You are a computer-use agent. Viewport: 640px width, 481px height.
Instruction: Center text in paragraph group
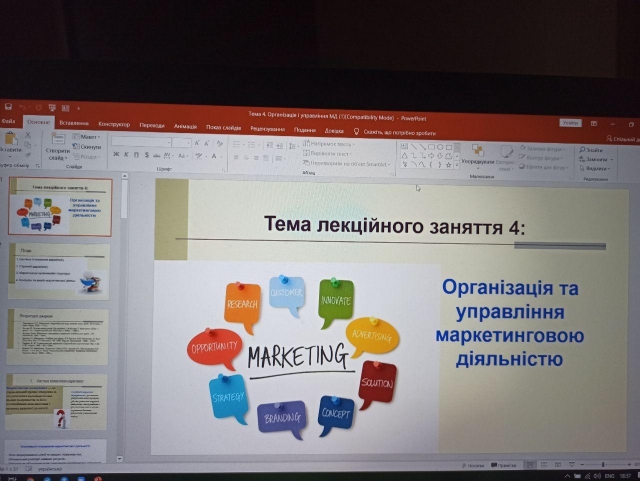pos(246,157)
